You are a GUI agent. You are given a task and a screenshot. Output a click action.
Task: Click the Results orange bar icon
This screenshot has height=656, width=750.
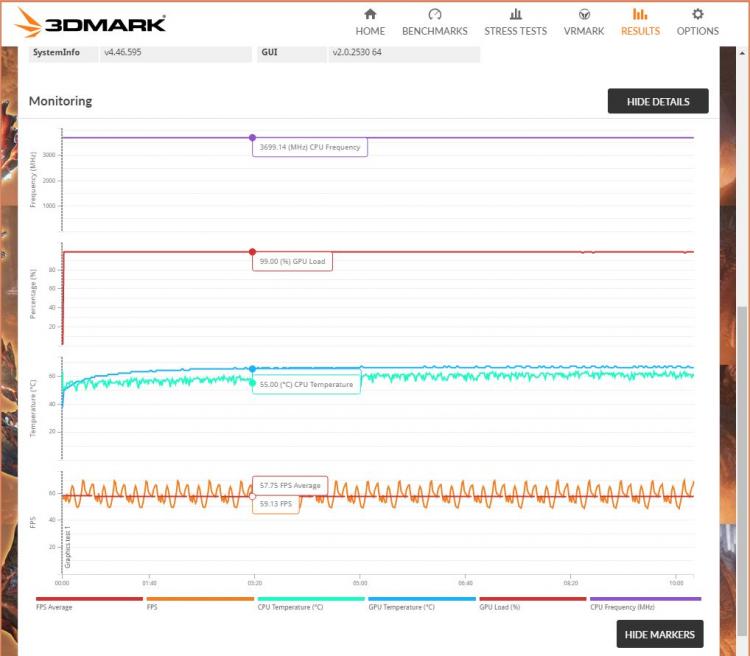[640, 14]
